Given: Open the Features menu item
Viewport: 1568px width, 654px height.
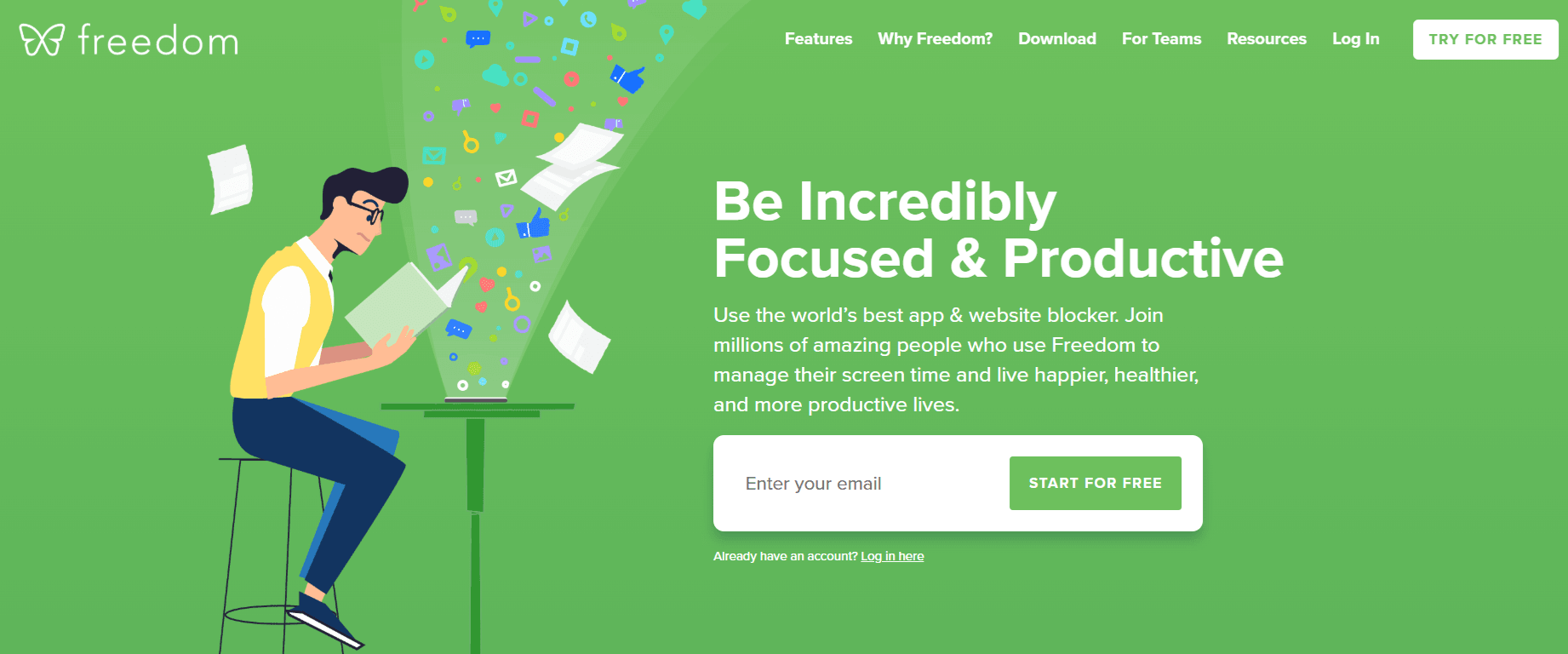Looking at the screenshot, I should pyautogui.click(x=818, y=39).
